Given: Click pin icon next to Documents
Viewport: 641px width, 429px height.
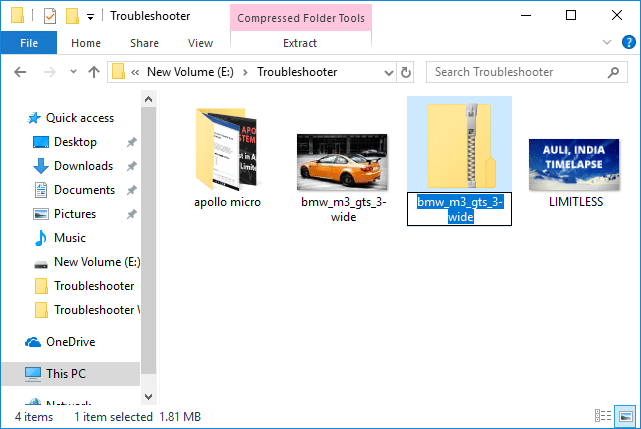Looking at the screenshot, I should 131,190.
